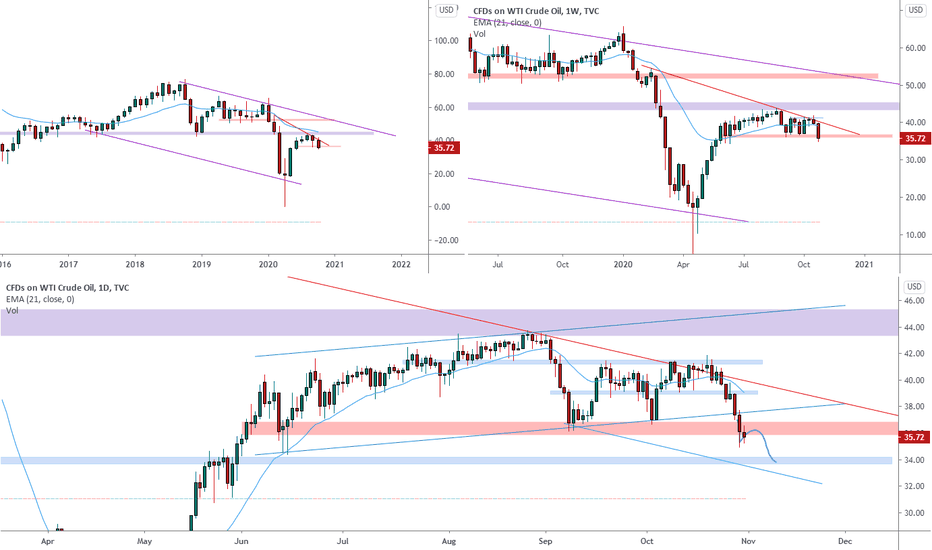This screenshot has width=932, height=550.
Task: Select the blue projected price arrow near November
Action: tap(761, 446)
